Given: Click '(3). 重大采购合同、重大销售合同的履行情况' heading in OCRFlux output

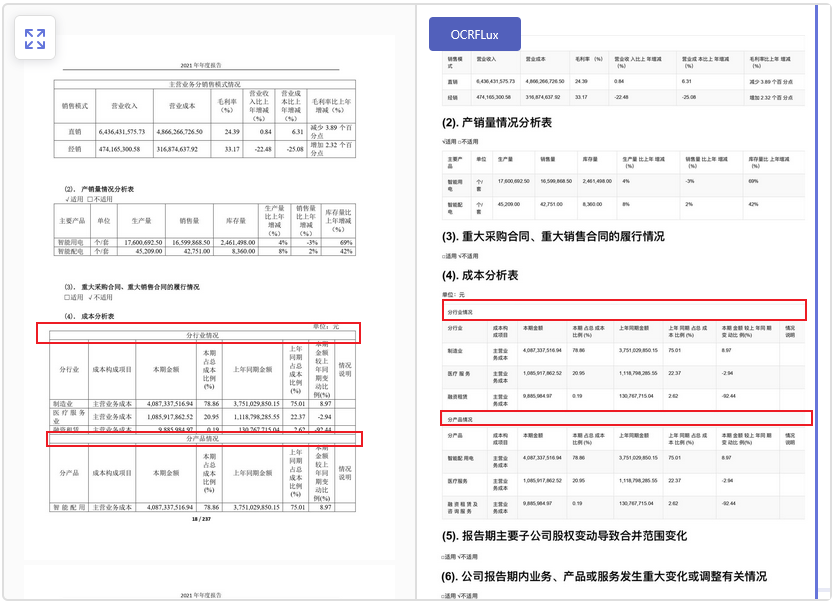Looking at the screenshot, I should point(553,237).
